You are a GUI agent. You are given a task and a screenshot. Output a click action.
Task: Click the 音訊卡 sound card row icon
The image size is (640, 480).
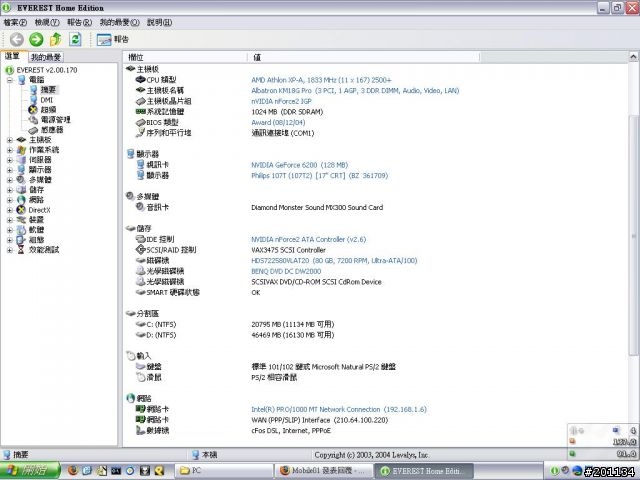point(140,207)
